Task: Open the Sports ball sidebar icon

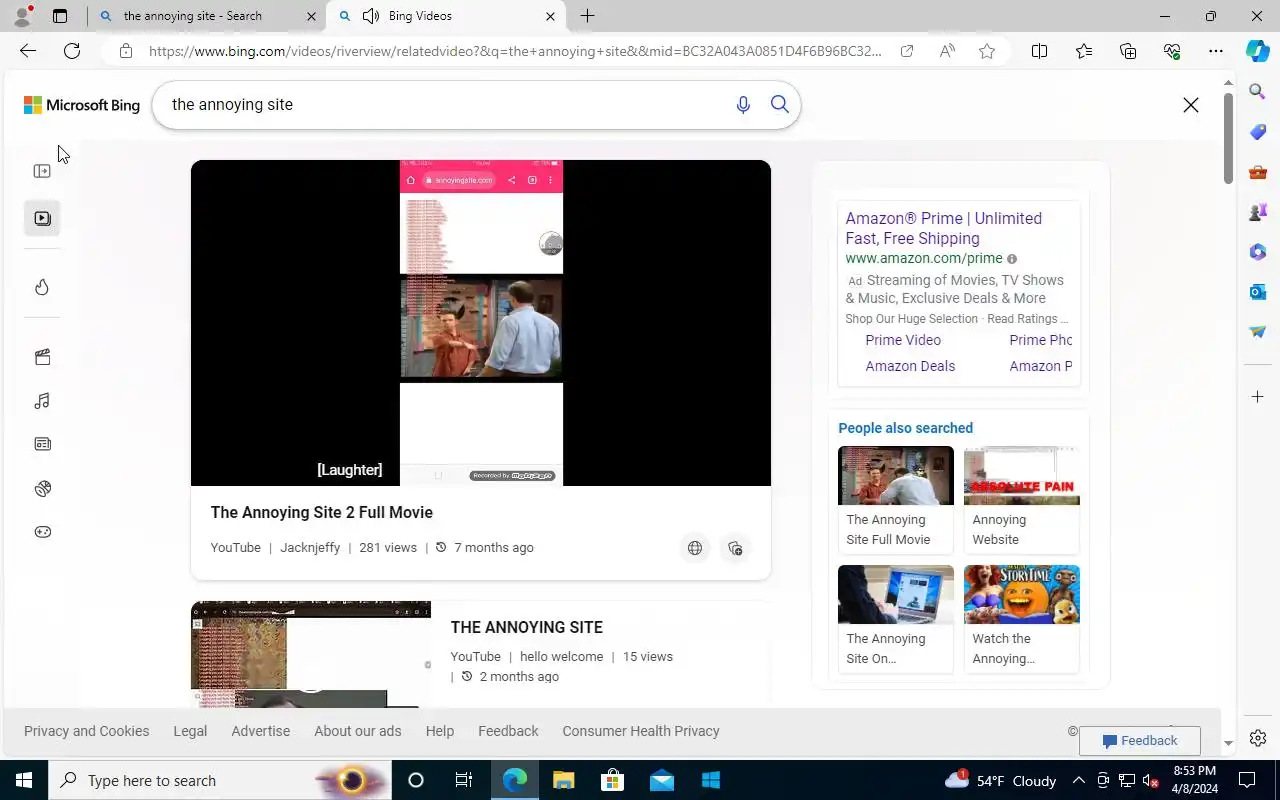Action: (x=42, y=488)
